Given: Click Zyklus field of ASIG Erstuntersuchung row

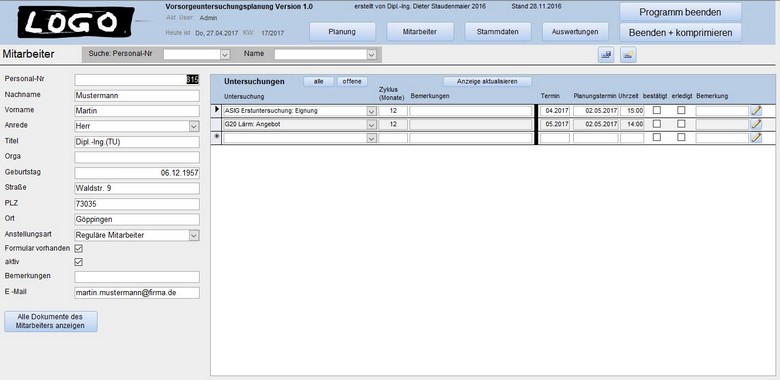Looking at the screenshot, I should 393,111.
